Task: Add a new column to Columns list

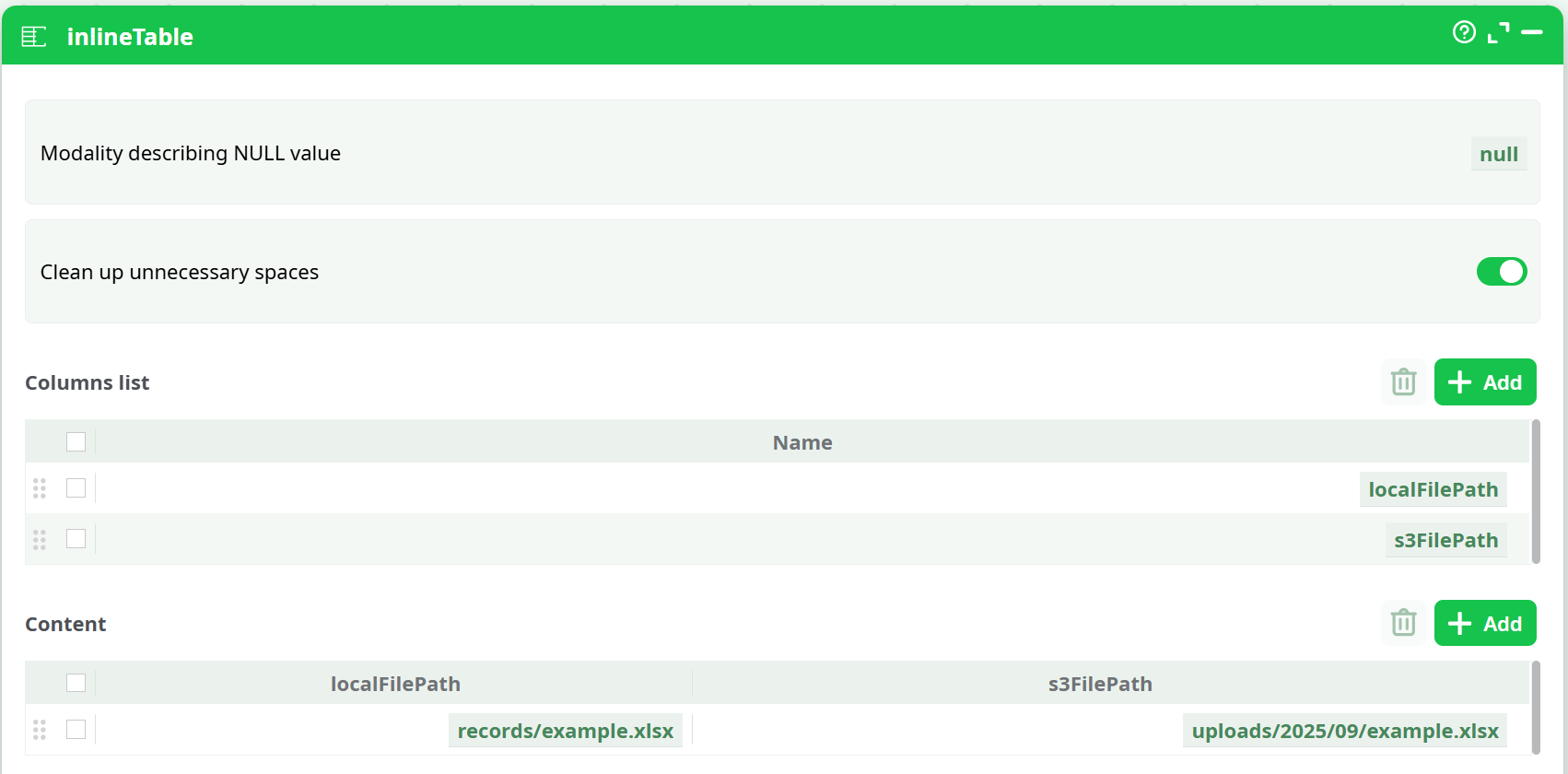Action: click(x=1485, y=381)
